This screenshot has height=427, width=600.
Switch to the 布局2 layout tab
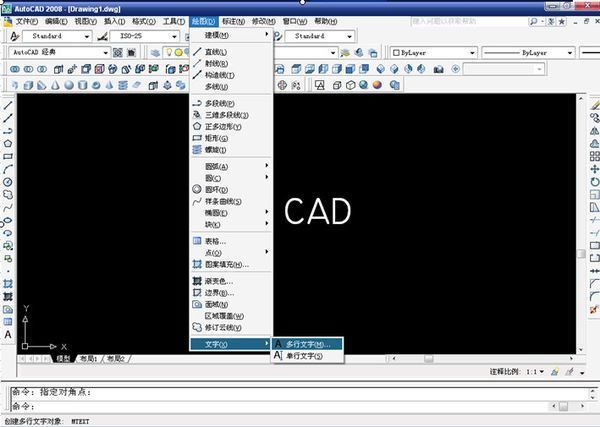click(116, 359)
